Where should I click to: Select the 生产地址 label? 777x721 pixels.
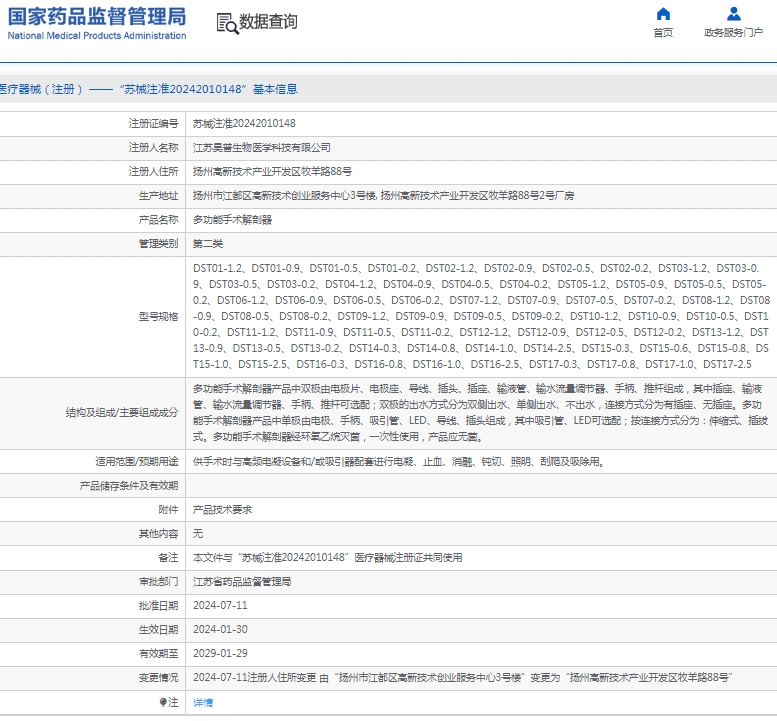point(158,196)
